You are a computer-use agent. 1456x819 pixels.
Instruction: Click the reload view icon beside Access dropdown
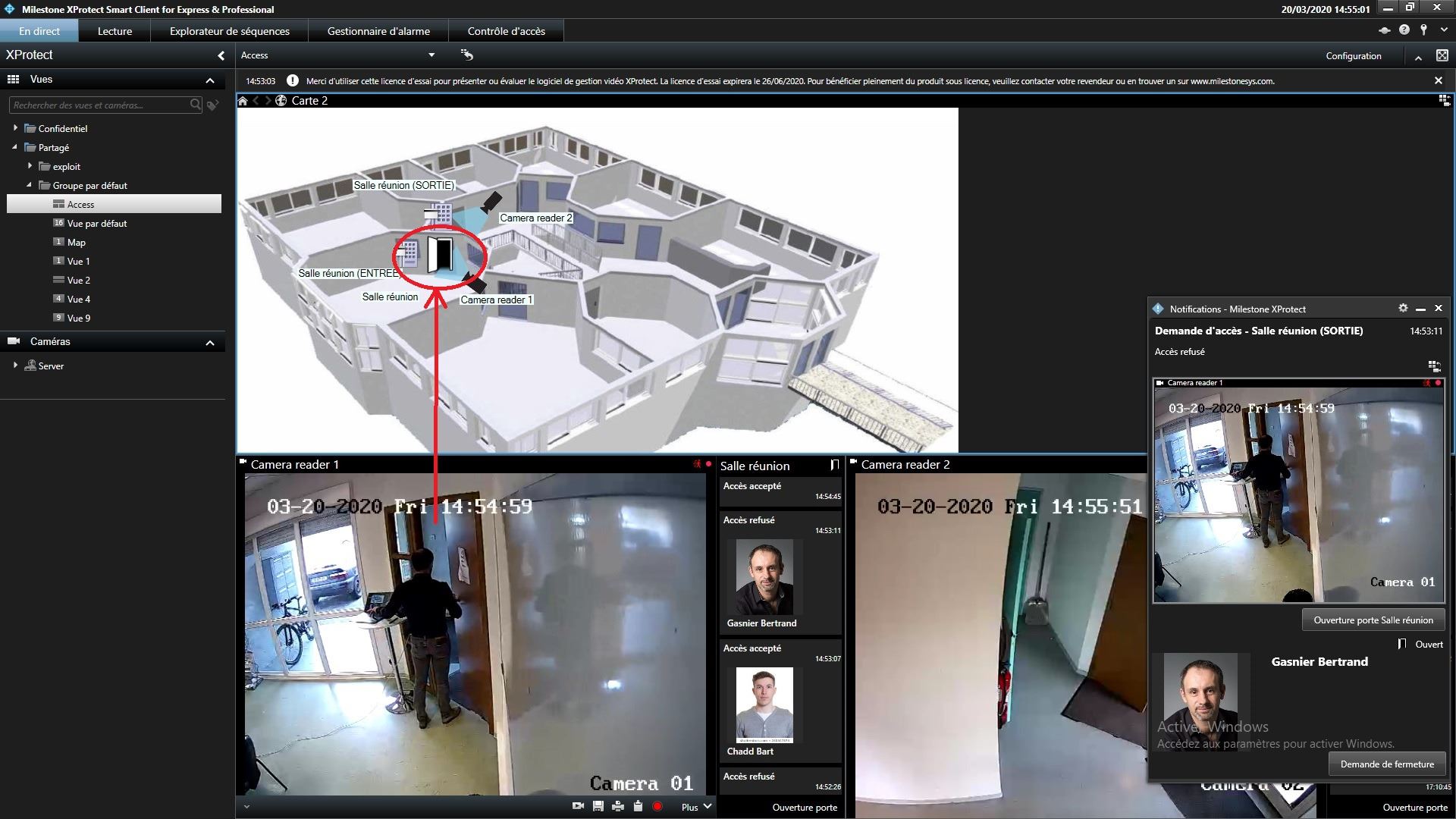click(x=467, y=55)
